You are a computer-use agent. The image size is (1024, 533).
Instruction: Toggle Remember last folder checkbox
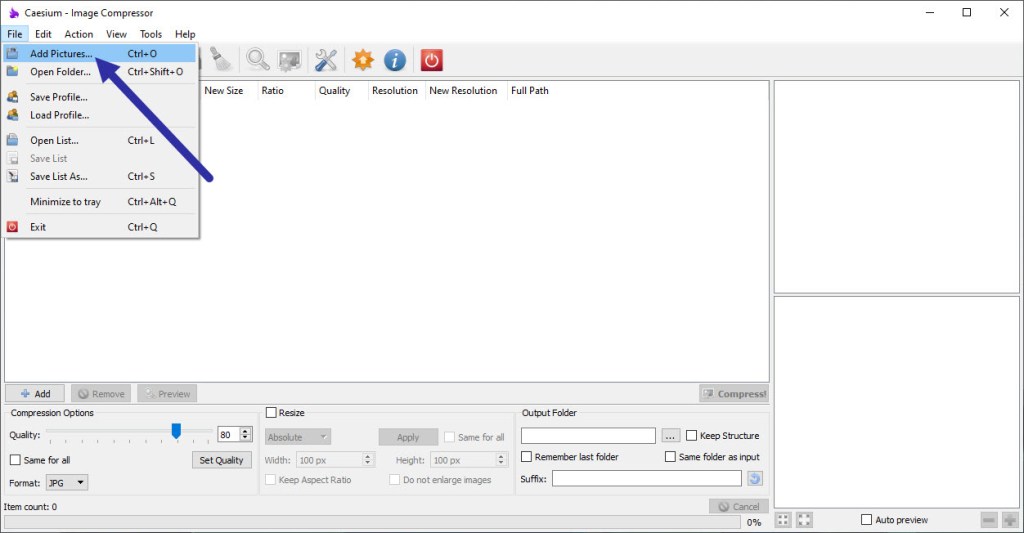point(526,457)
